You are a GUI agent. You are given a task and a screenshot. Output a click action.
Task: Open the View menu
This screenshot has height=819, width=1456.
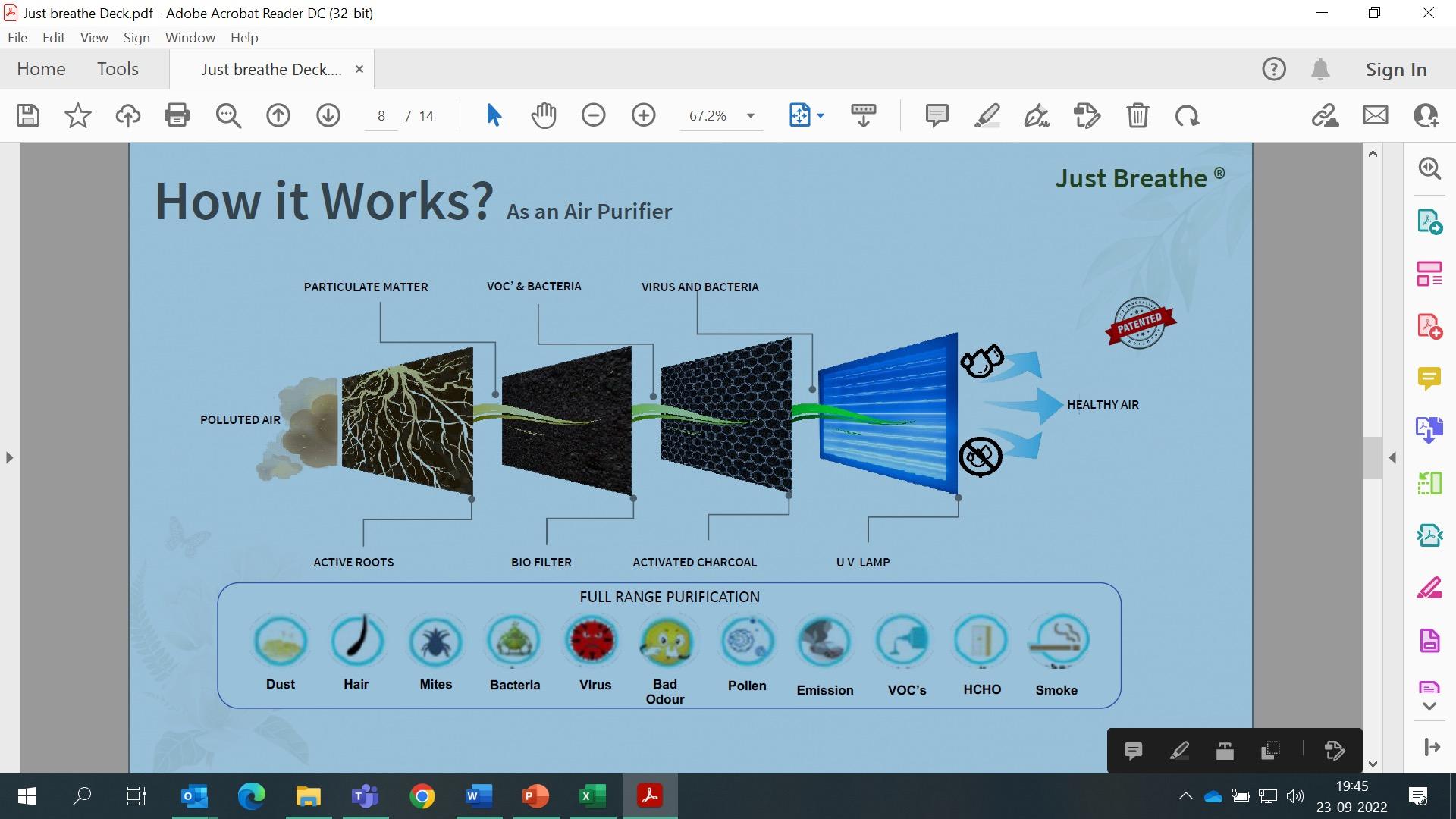pos(94,37)
